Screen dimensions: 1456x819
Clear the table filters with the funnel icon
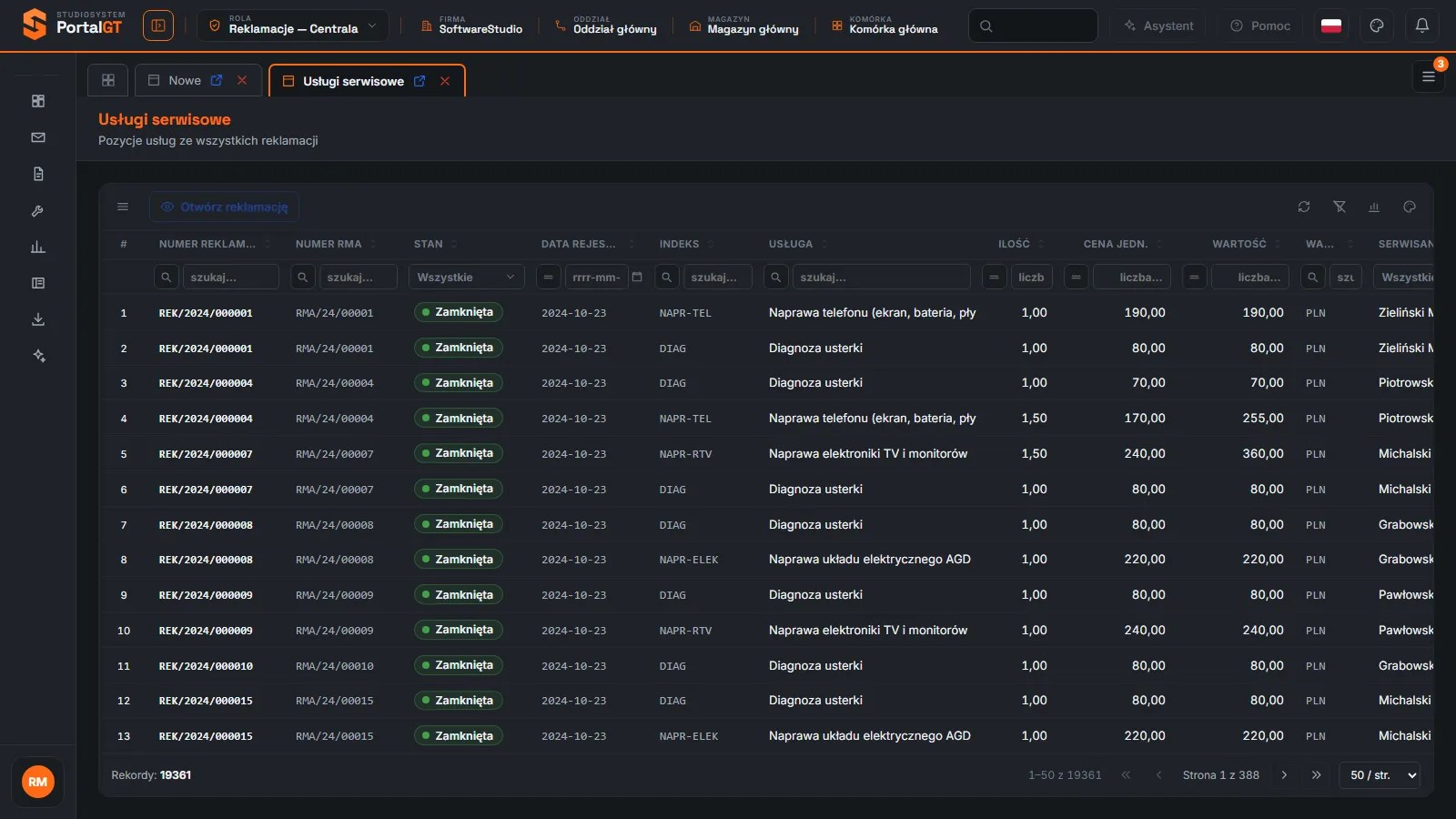(1340, 207)
